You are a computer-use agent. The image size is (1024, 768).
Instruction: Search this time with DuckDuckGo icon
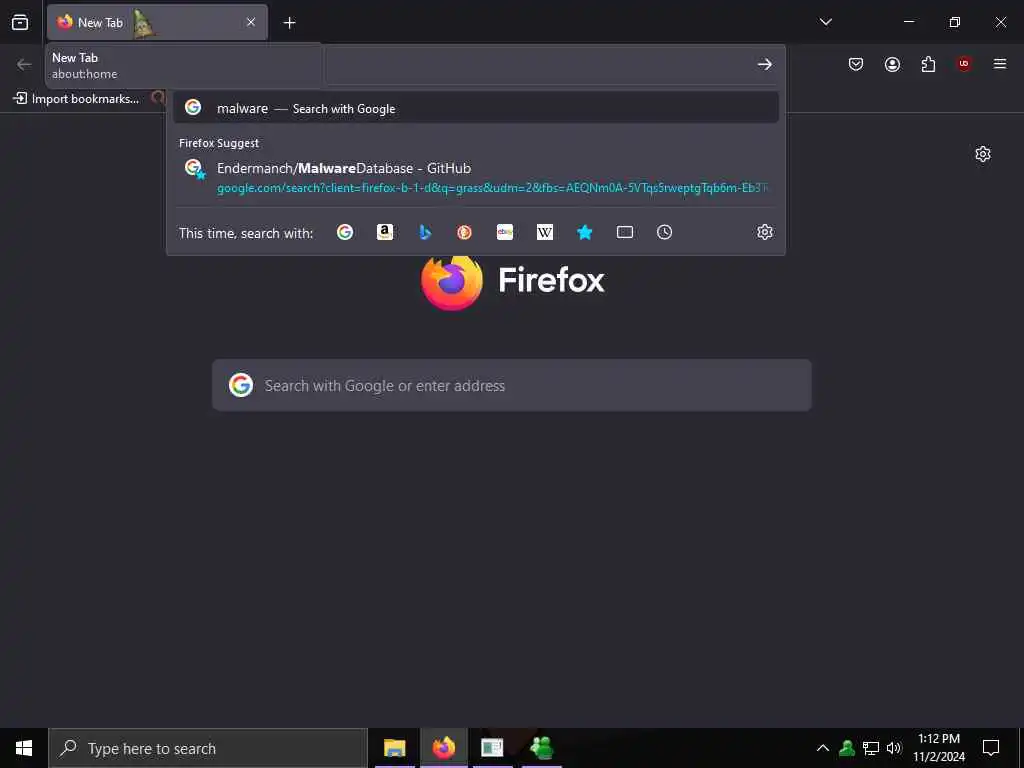(x=464, y=232)
